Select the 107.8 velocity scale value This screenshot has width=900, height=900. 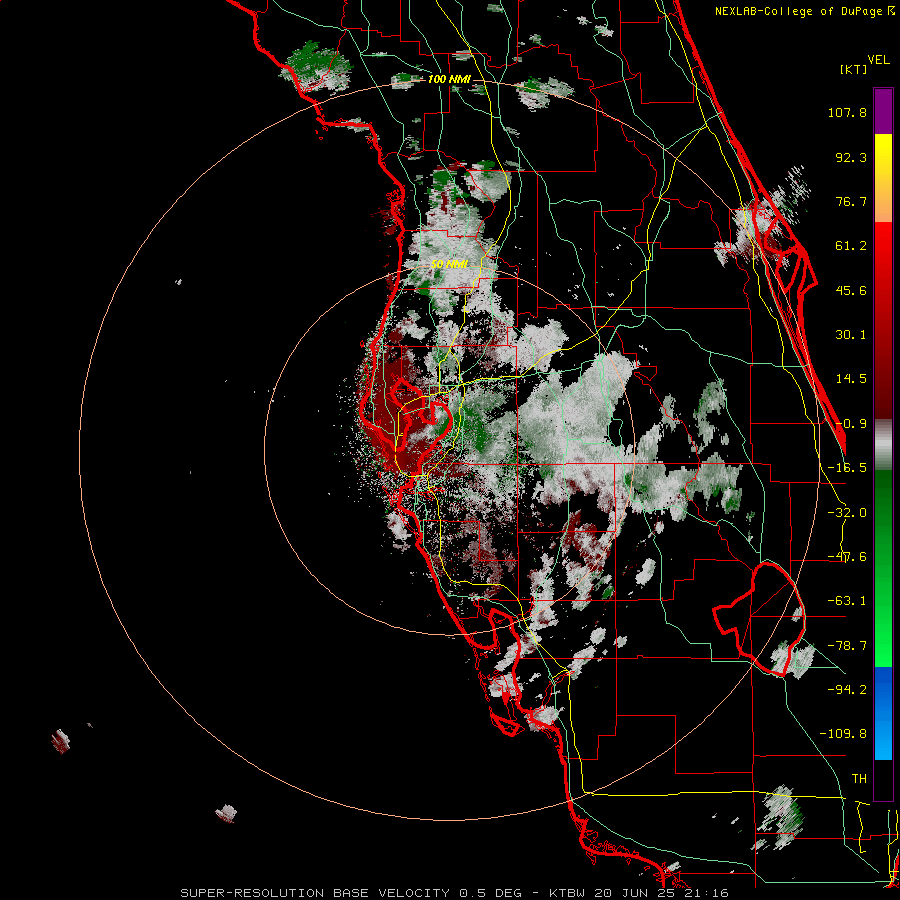pos(847,112)
